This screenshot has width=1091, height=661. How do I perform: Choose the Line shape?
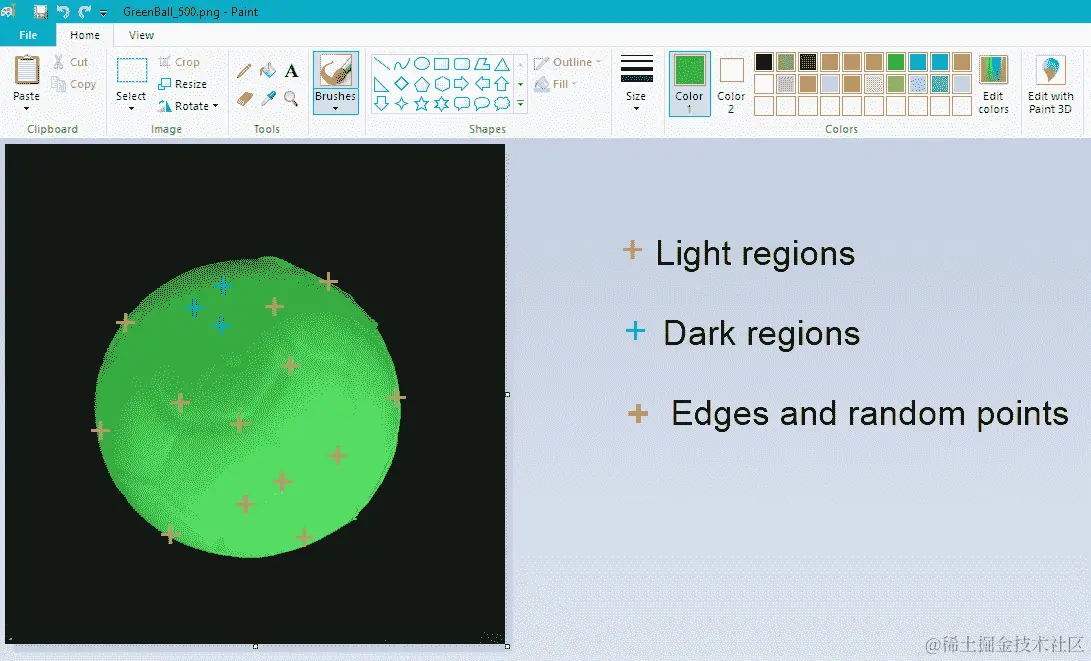(381, 64)
